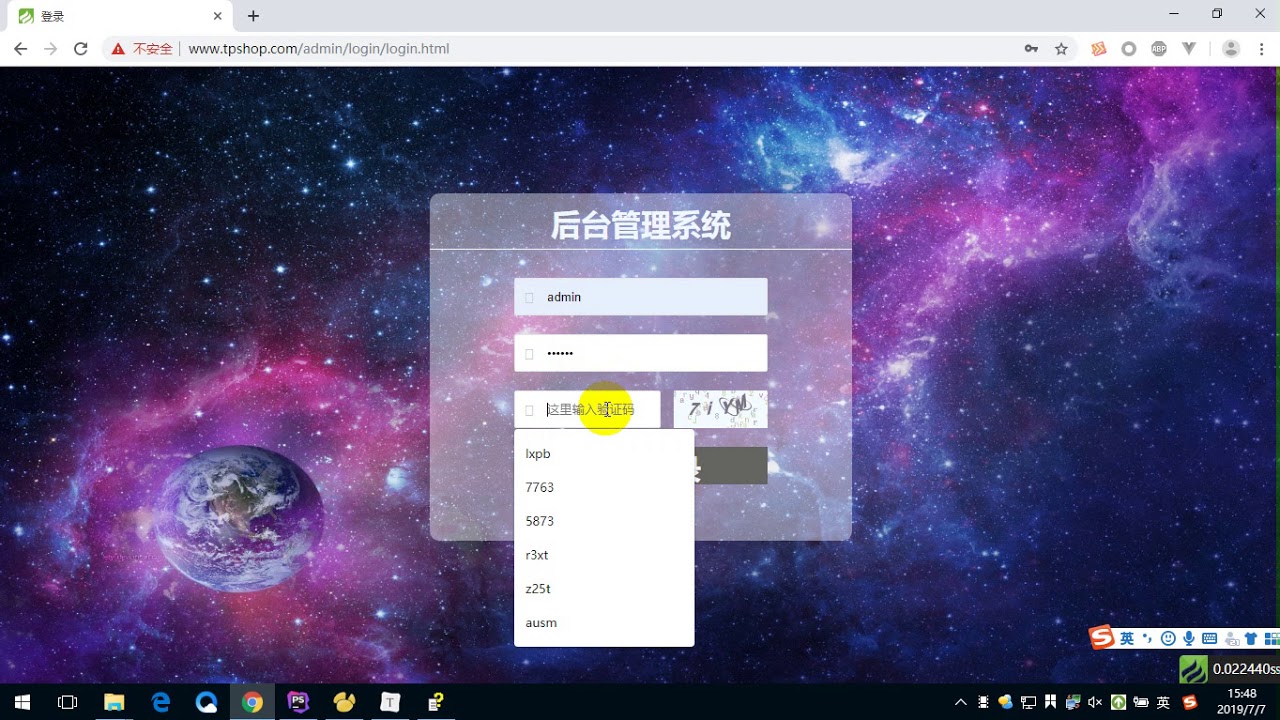The width and height of the screenshot is (1280, 720).
Task: Click the orange arrows extension icon
Action: coord(1099,48)
